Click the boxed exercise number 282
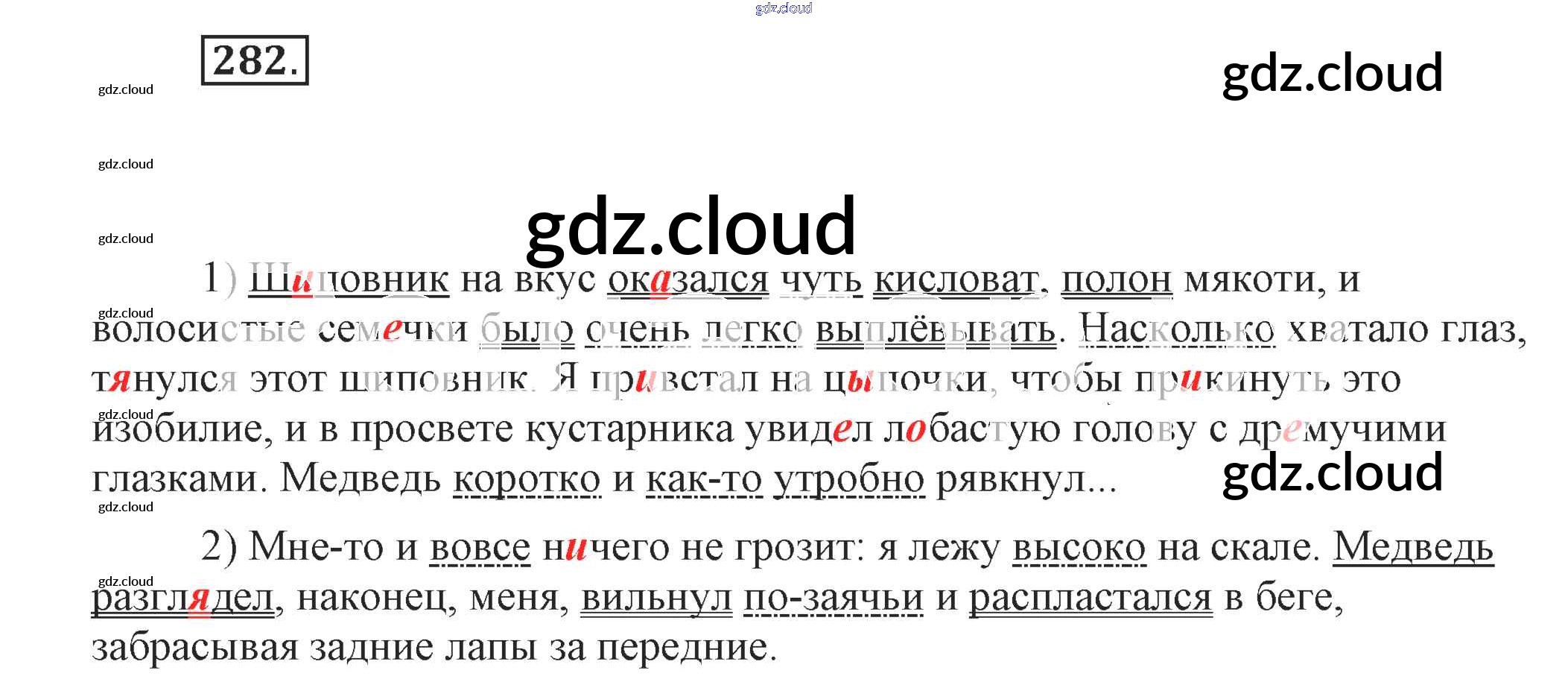This screenshot has width=1568, height=682. tap(255, 60)
